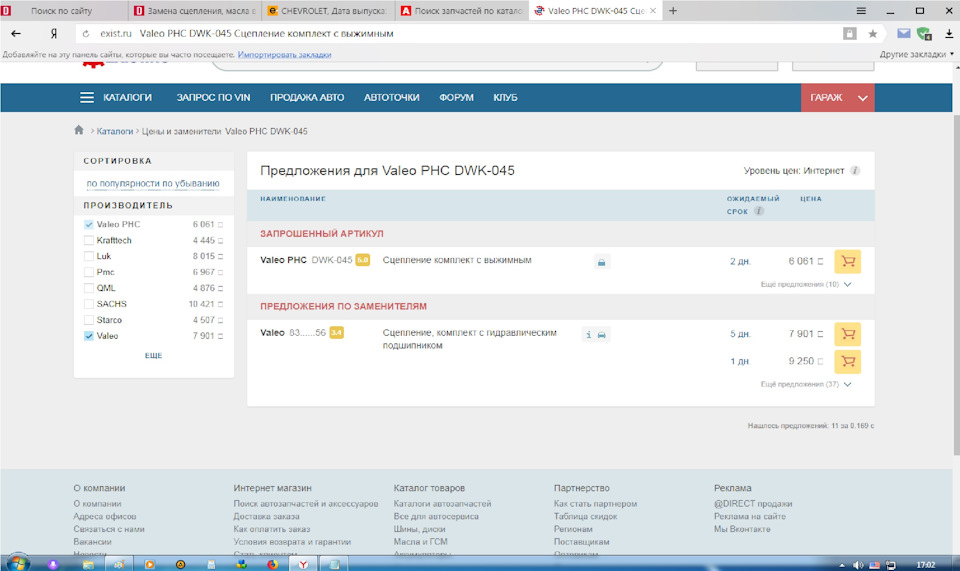
Task: Open the lock icon in address bar
Action: click(849, 34)
